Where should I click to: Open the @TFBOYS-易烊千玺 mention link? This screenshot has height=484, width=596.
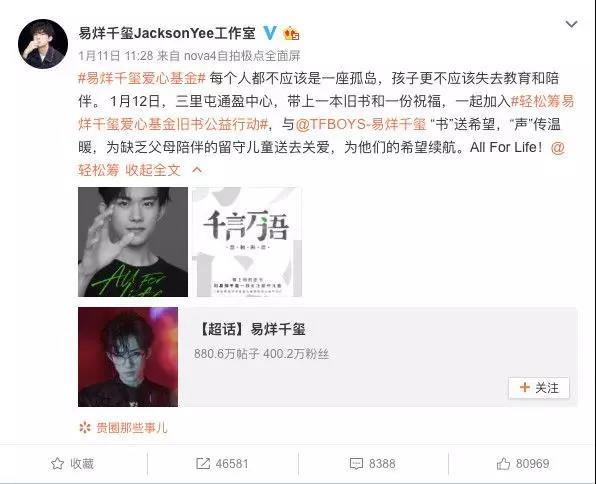361,124
